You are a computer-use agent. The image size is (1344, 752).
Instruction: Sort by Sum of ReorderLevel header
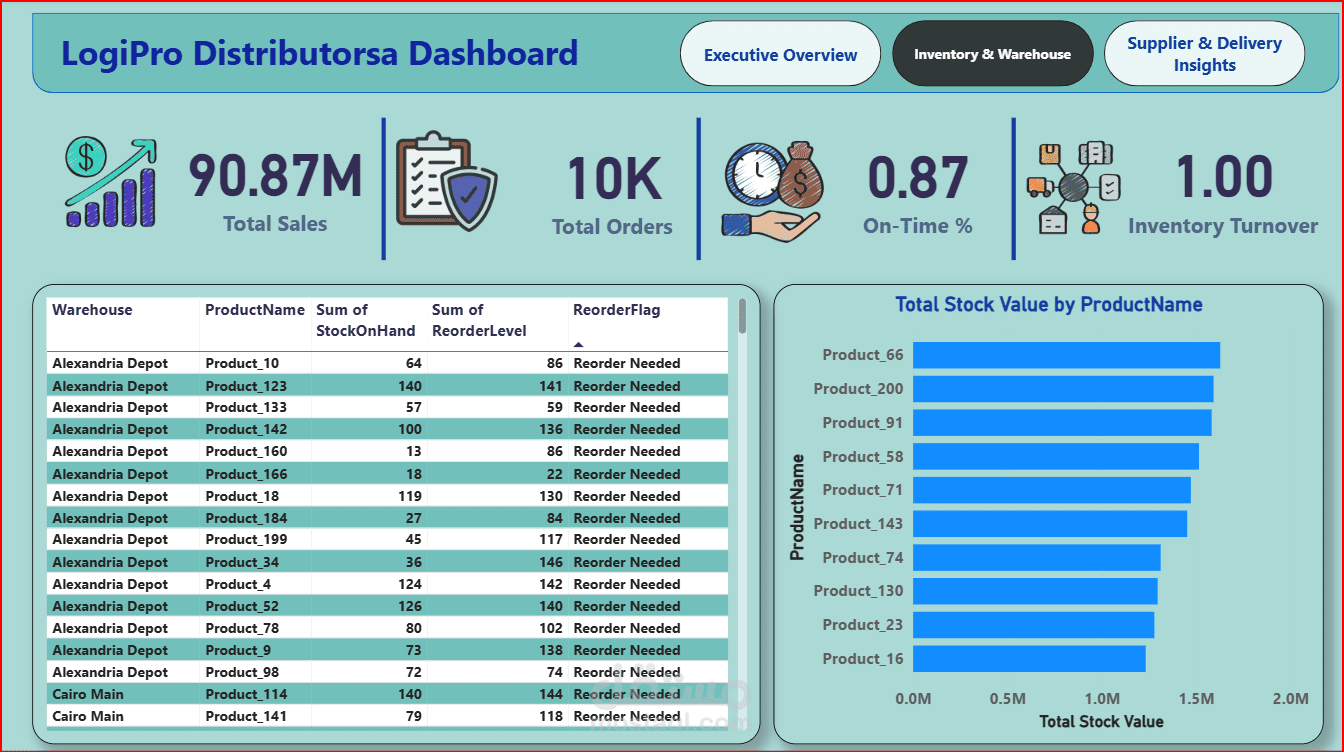click(x=479, y=320)
